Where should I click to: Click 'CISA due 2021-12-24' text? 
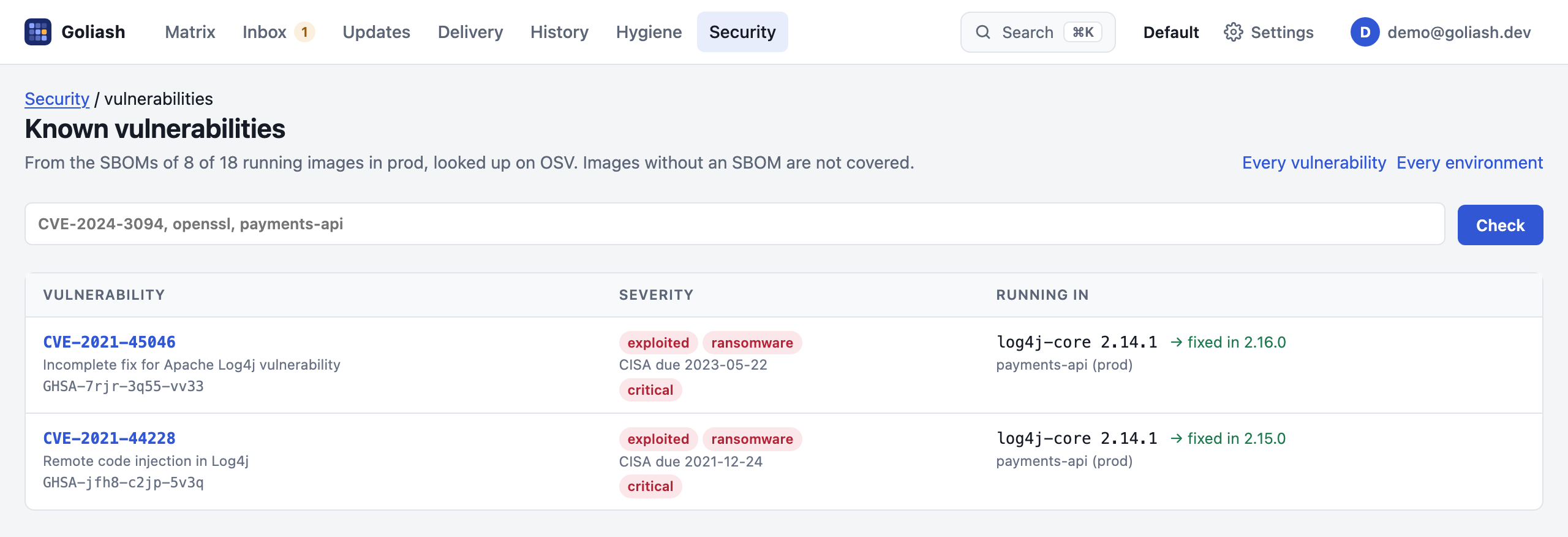point(691,462)
